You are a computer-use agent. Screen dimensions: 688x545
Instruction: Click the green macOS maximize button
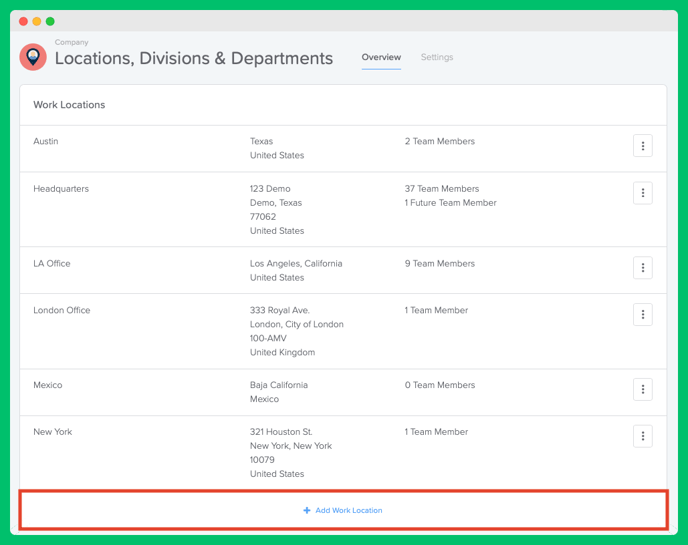50,21
